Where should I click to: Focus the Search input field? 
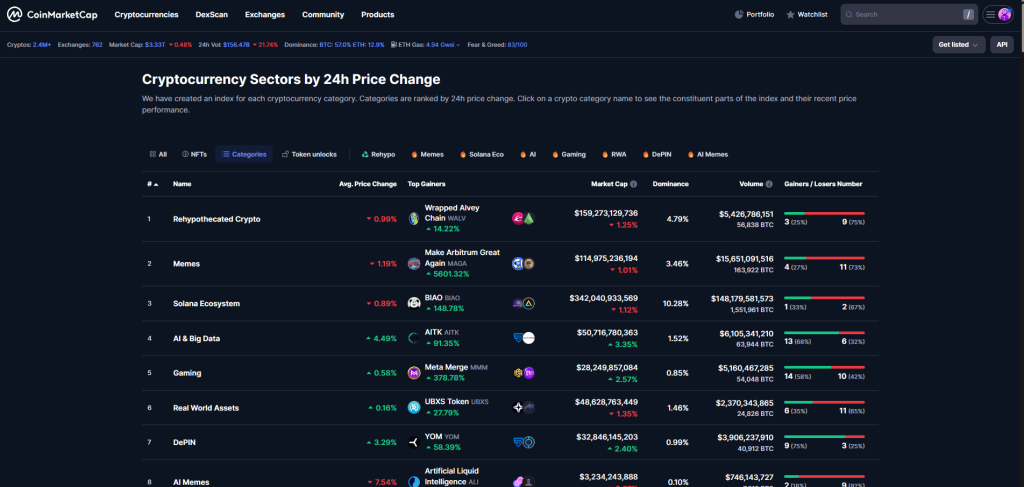click(909, 14)
